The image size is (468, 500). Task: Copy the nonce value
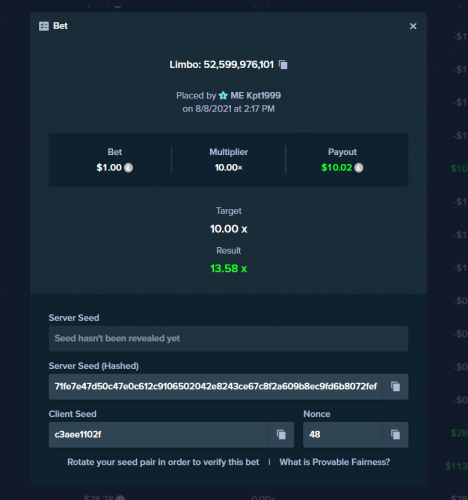395,435
